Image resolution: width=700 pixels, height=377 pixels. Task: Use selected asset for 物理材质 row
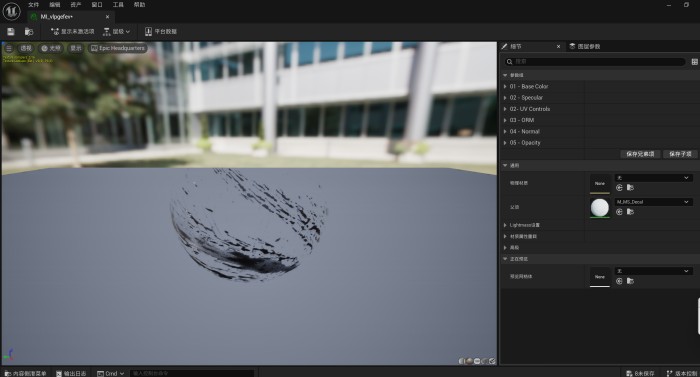click(619, 188)
